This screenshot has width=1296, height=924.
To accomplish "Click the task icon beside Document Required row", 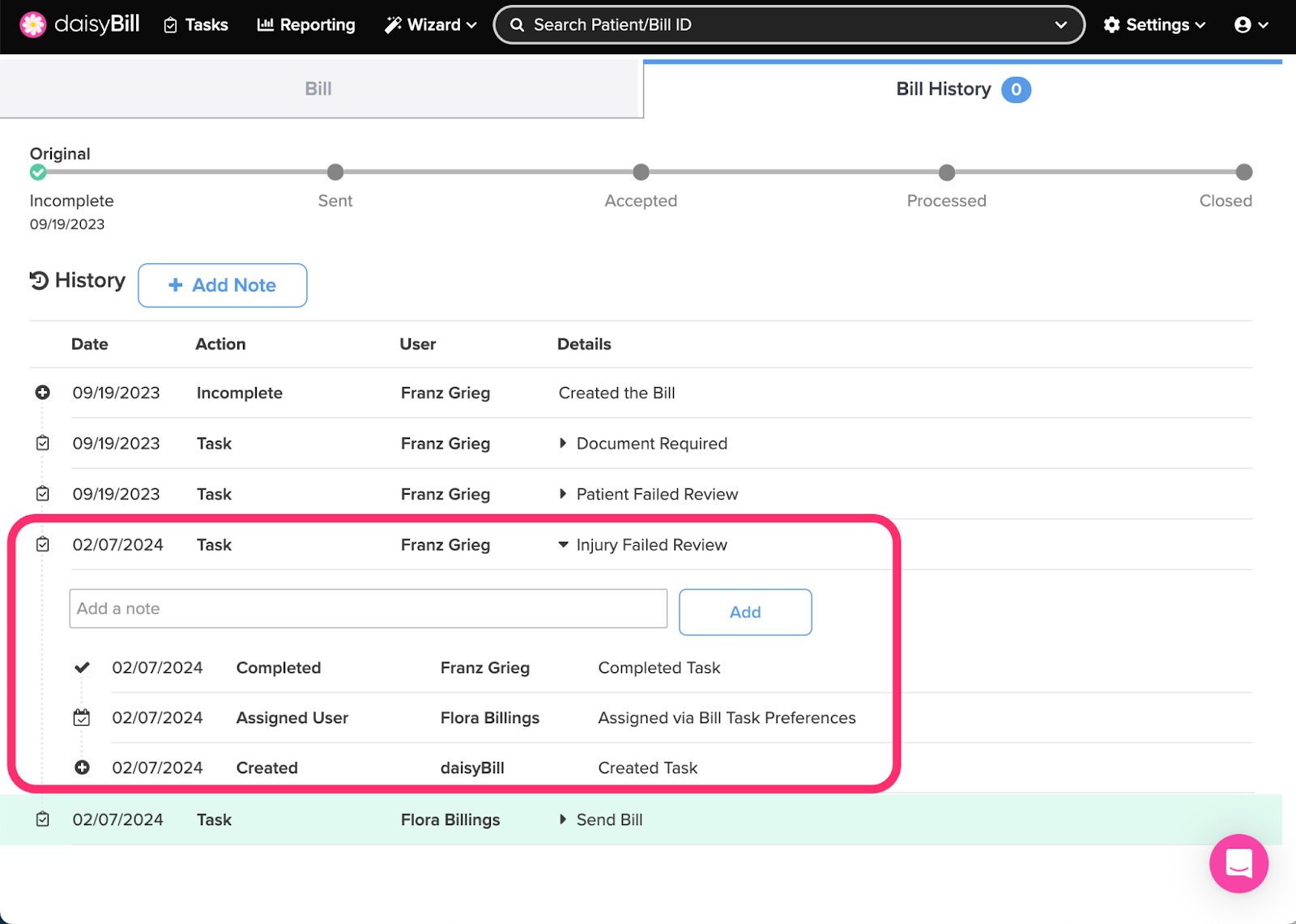I will tap(43, 444).
